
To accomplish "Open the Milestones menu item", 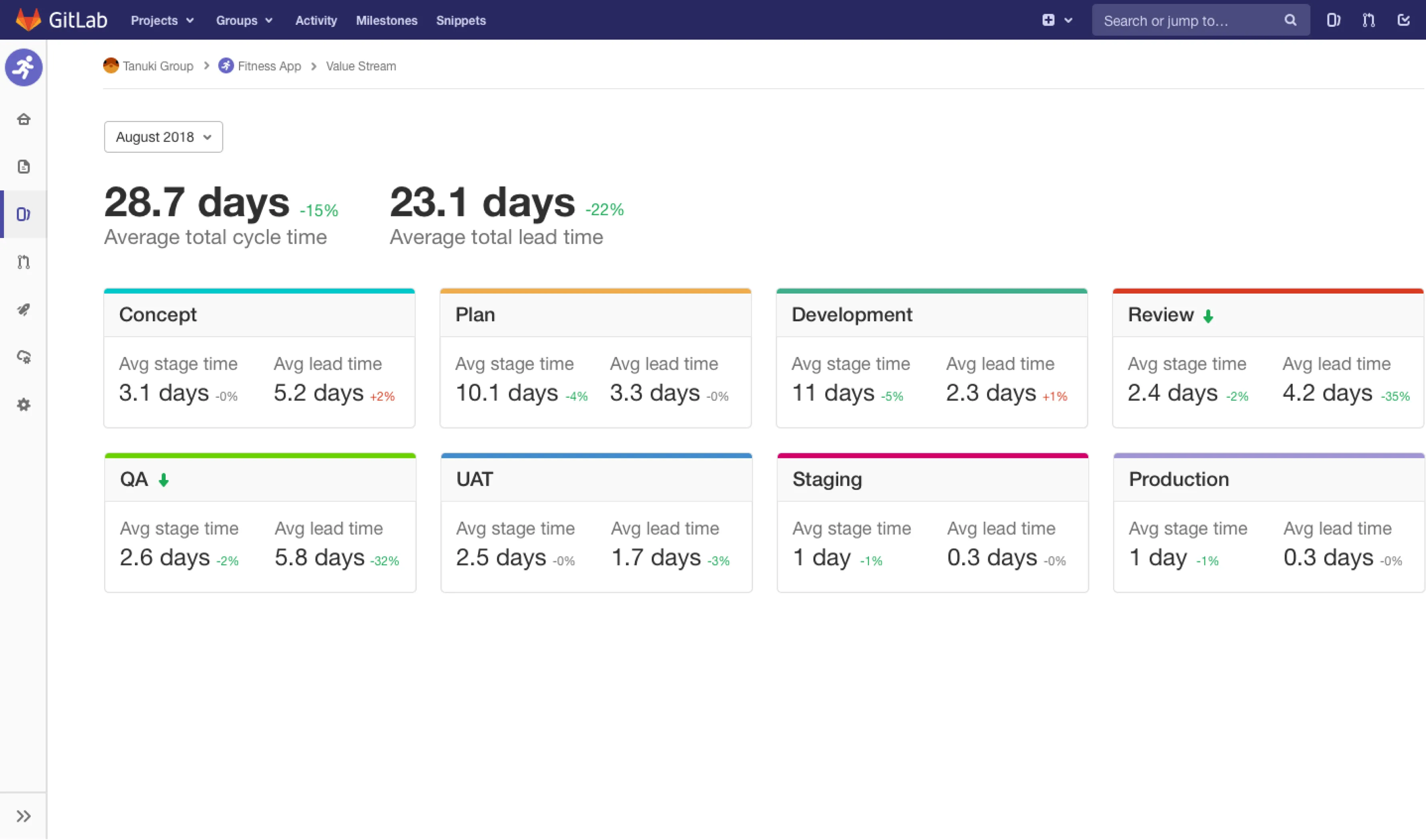I will pos(387,20).
